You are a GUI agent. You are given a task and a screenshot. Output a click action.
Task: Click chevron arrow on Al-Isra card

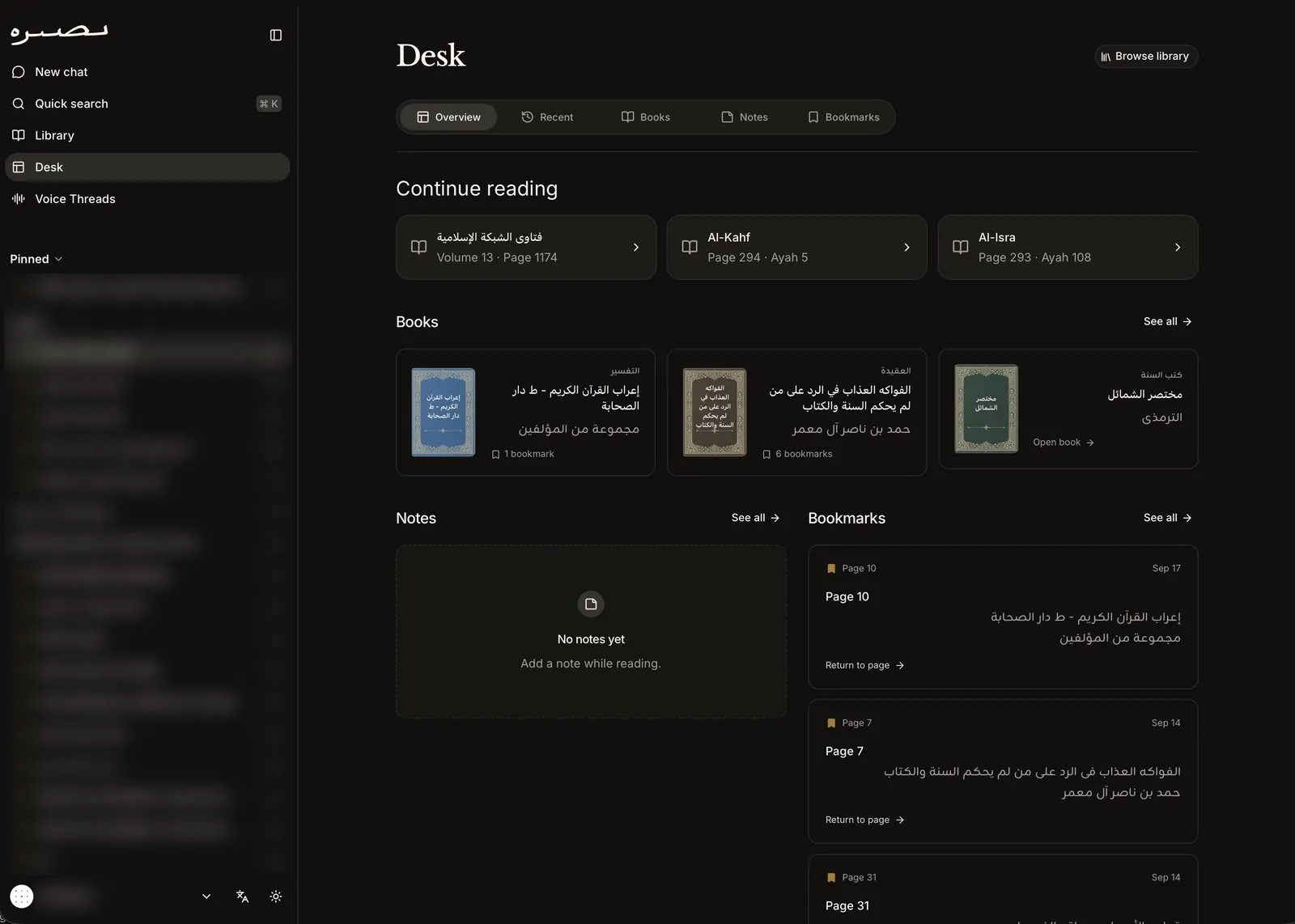[1178, 248]
